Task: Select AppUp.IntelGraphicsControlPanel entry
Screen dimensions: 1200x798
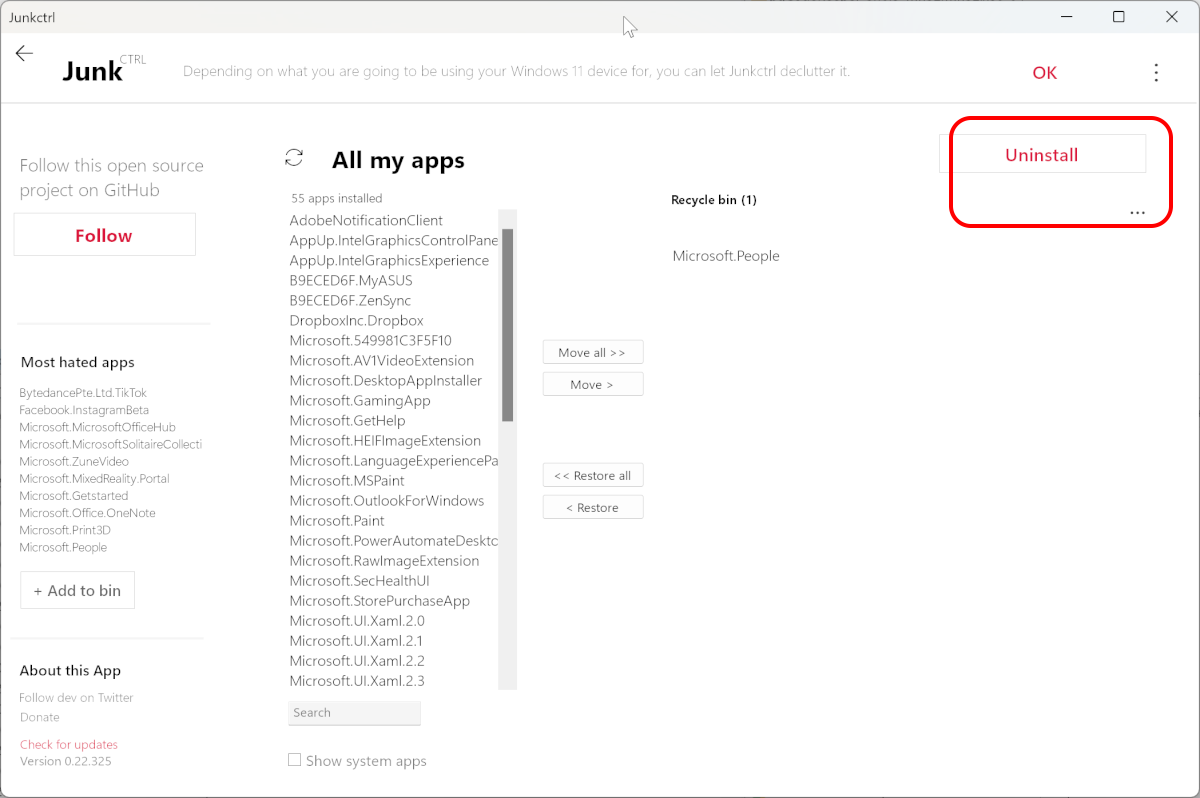Action: click(393, 240)
